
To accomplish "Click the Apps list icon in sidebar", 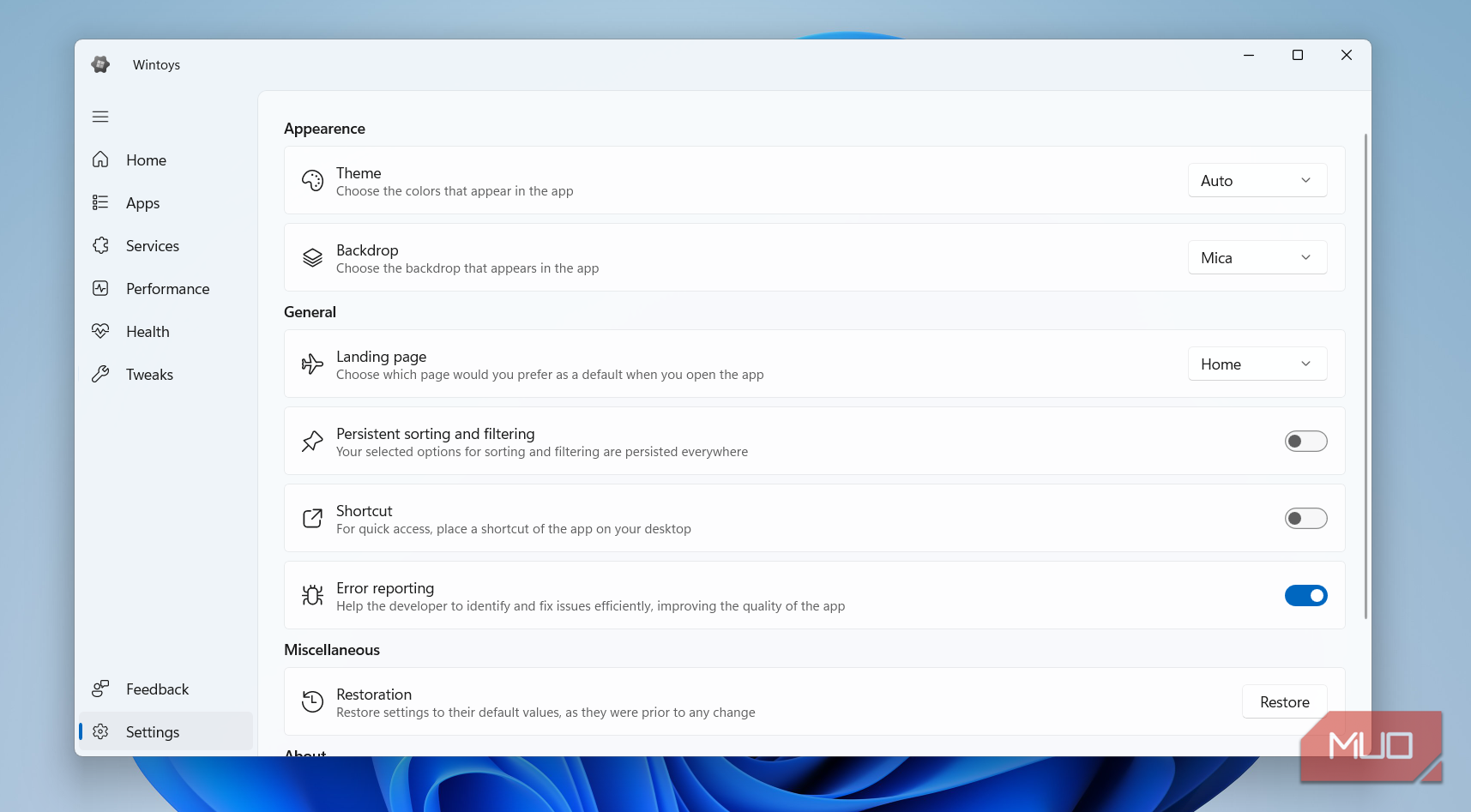I will 100,202.
